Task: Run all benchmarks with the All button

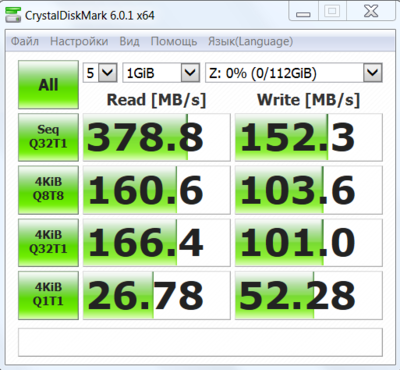Action: click(48, 85)
